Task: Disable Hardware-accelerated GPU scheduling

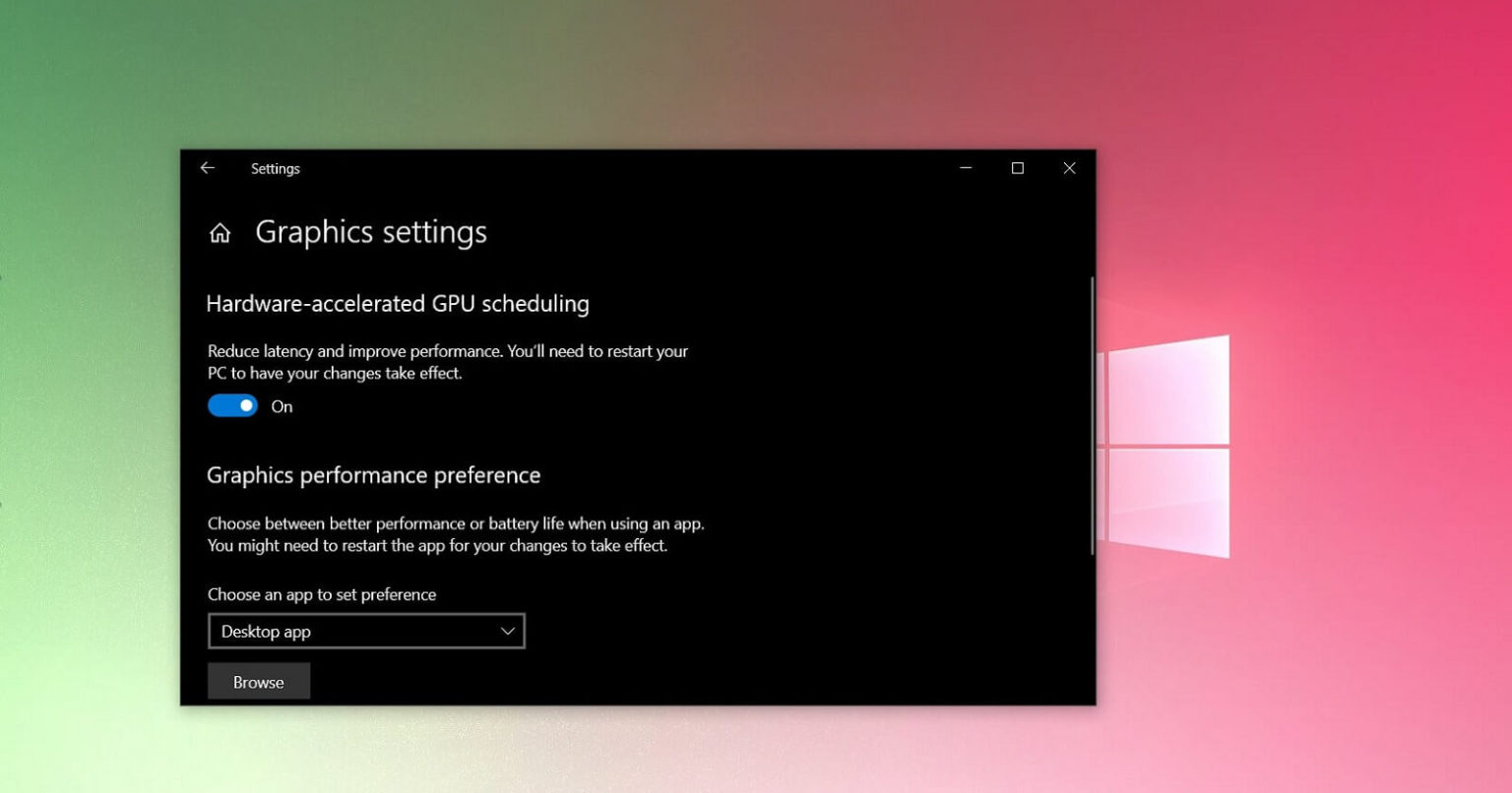Action: (x=232, y=405)
